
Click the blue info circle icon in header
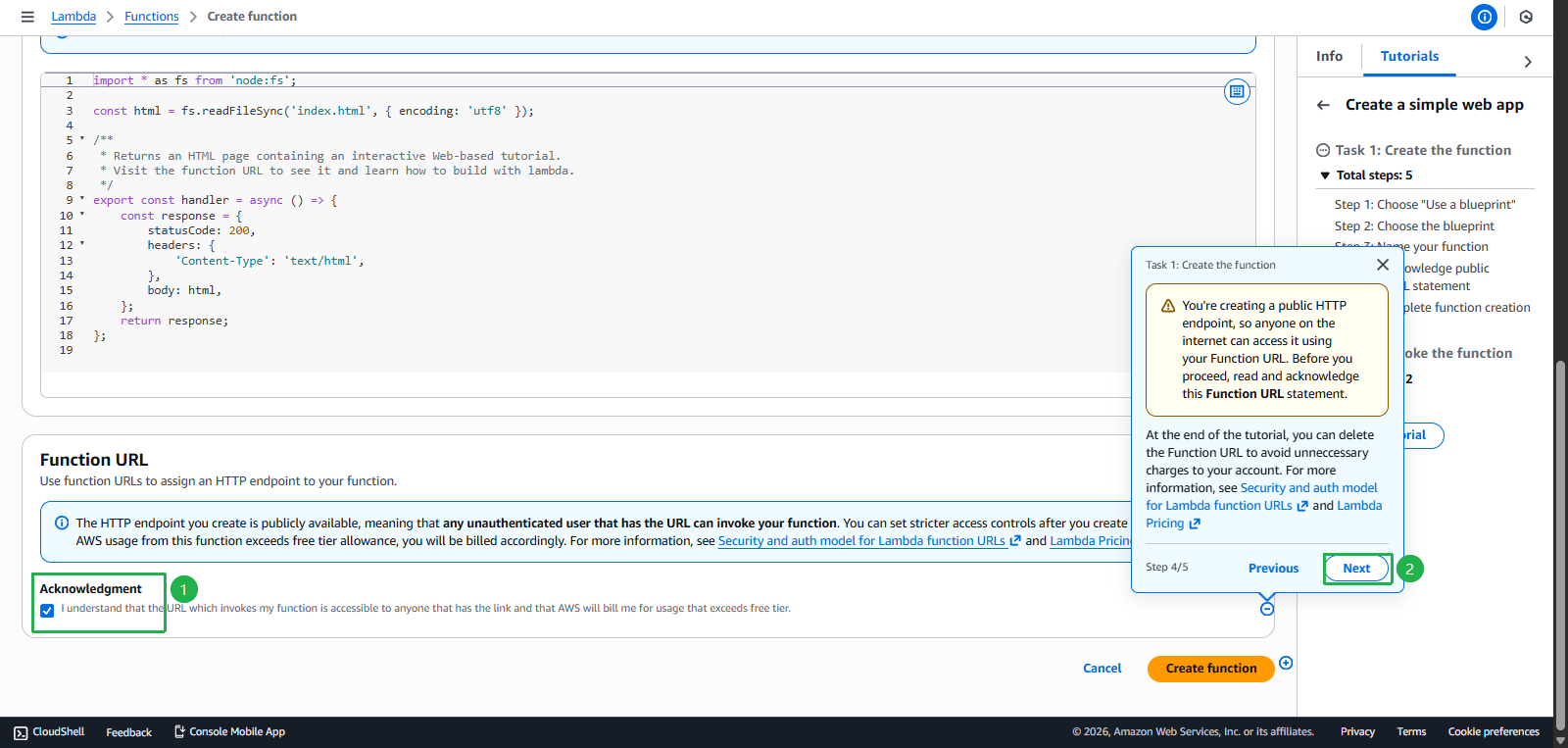tap(1484, 17)
